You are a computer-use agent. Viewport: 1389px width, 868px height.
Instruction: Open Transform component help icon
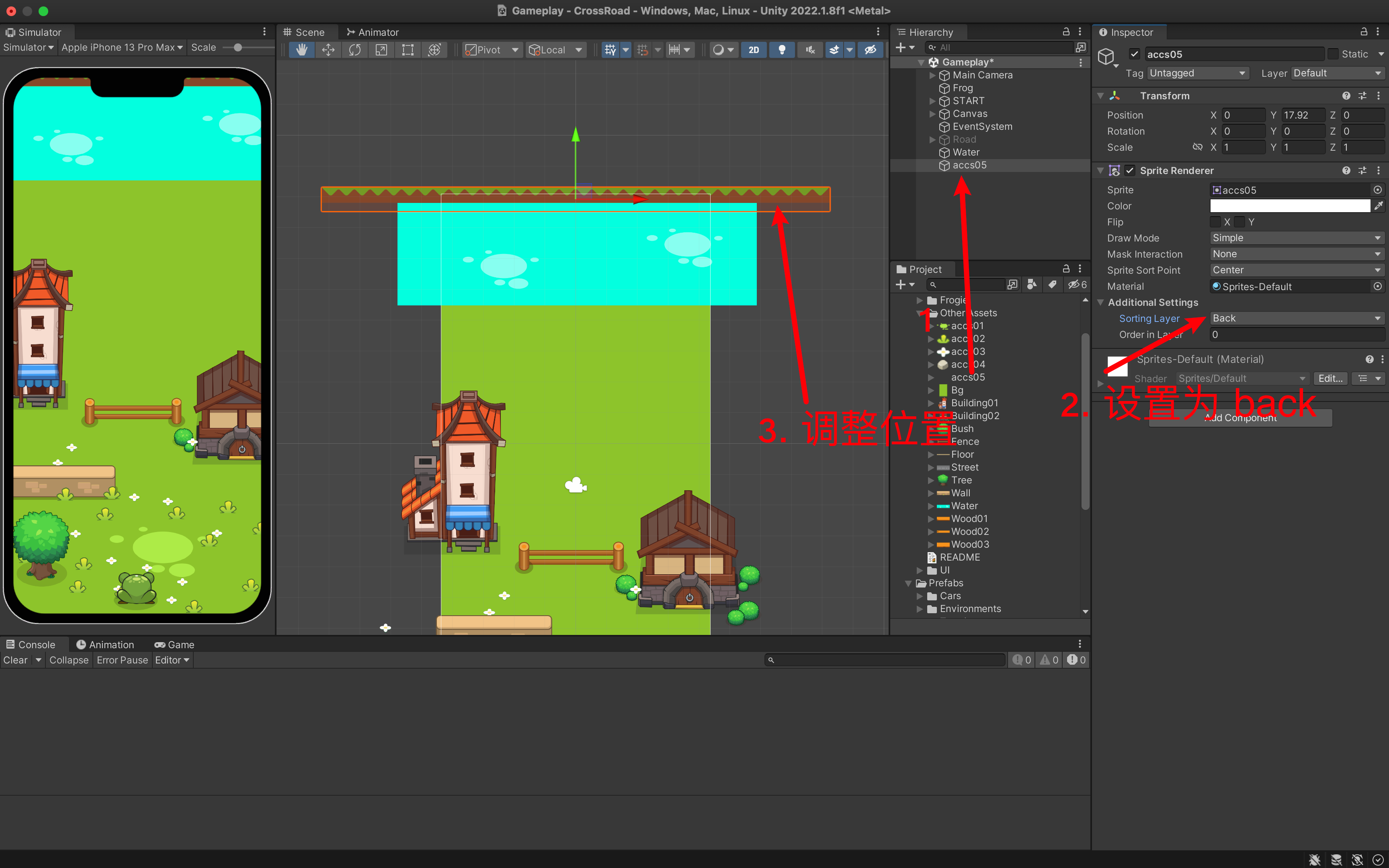click(1346, 96)
